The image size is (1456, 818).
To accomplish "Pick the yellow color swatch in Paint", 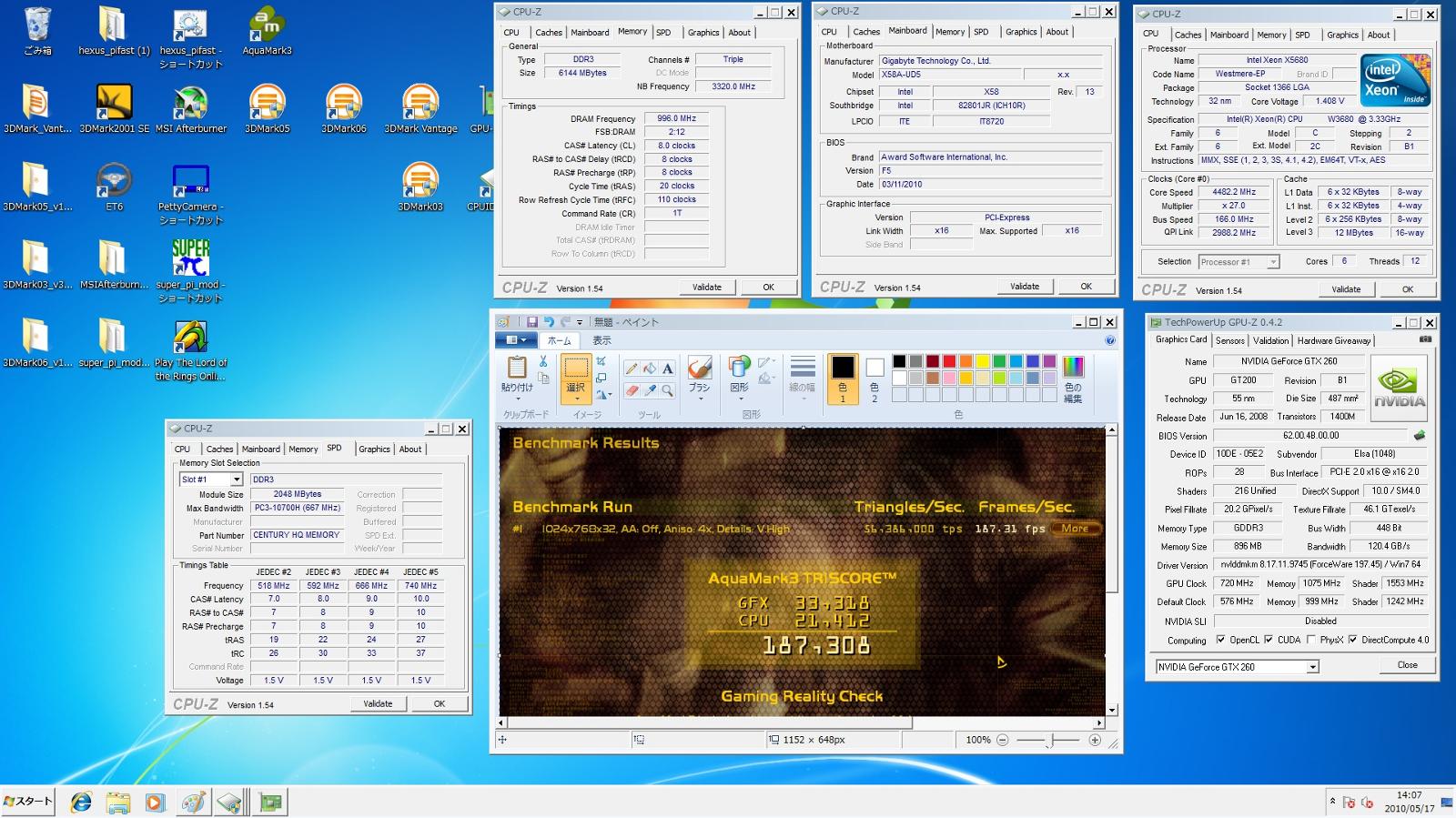I will (983, 361).
